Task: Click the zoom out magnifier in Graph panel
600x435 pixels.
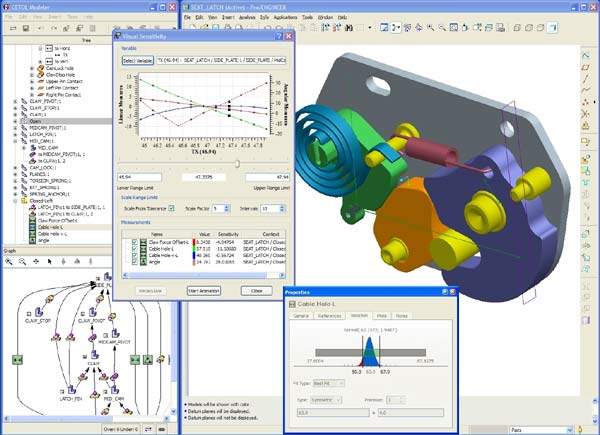Action: pyautogui.click(x=22, y=261)
